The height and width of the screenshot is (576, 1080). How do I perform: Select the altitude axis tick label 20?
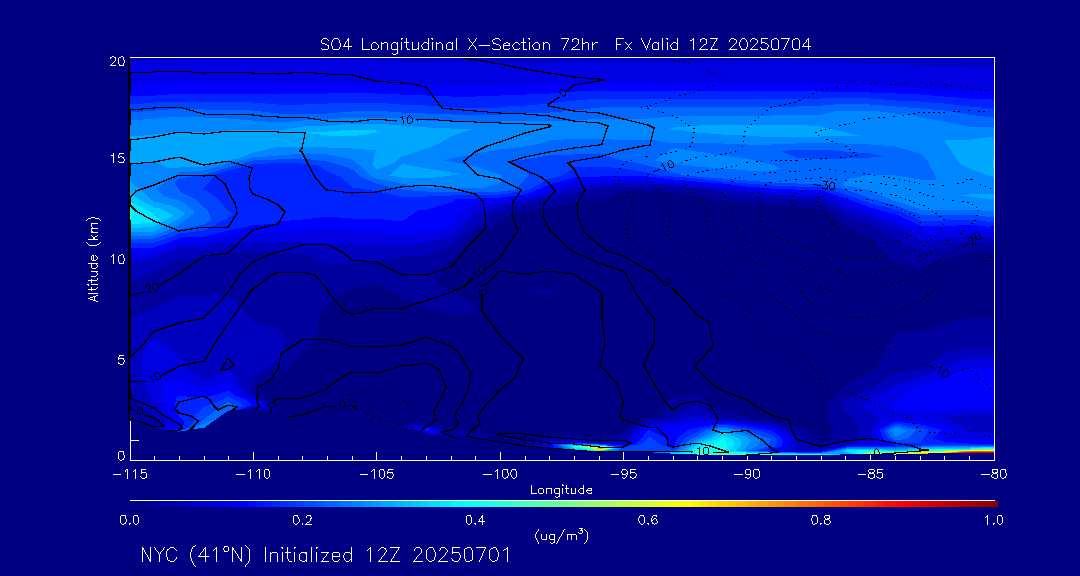coord(116,61)
